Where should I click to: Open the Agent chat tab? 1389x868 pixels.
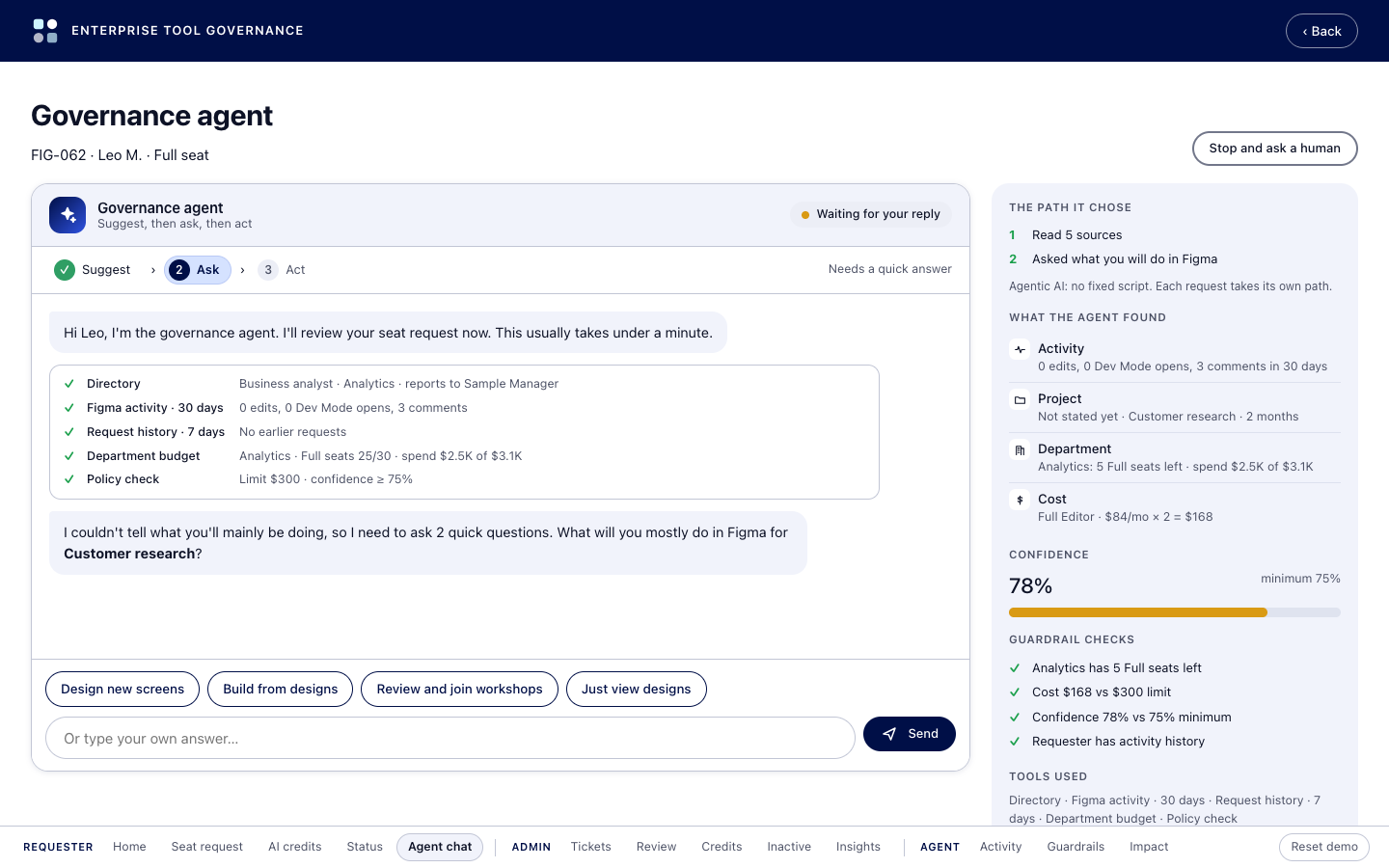[x=440, y=847]
